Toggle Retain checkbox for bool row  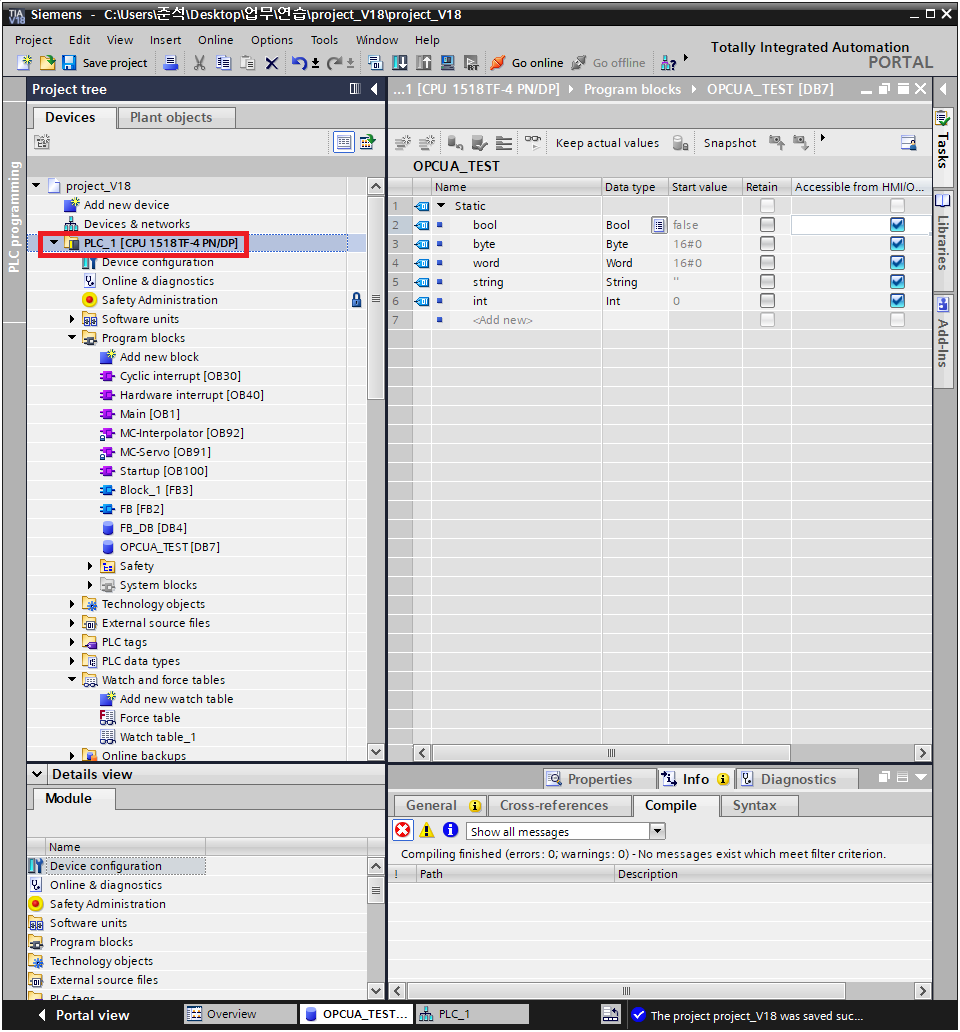(767, 224)
